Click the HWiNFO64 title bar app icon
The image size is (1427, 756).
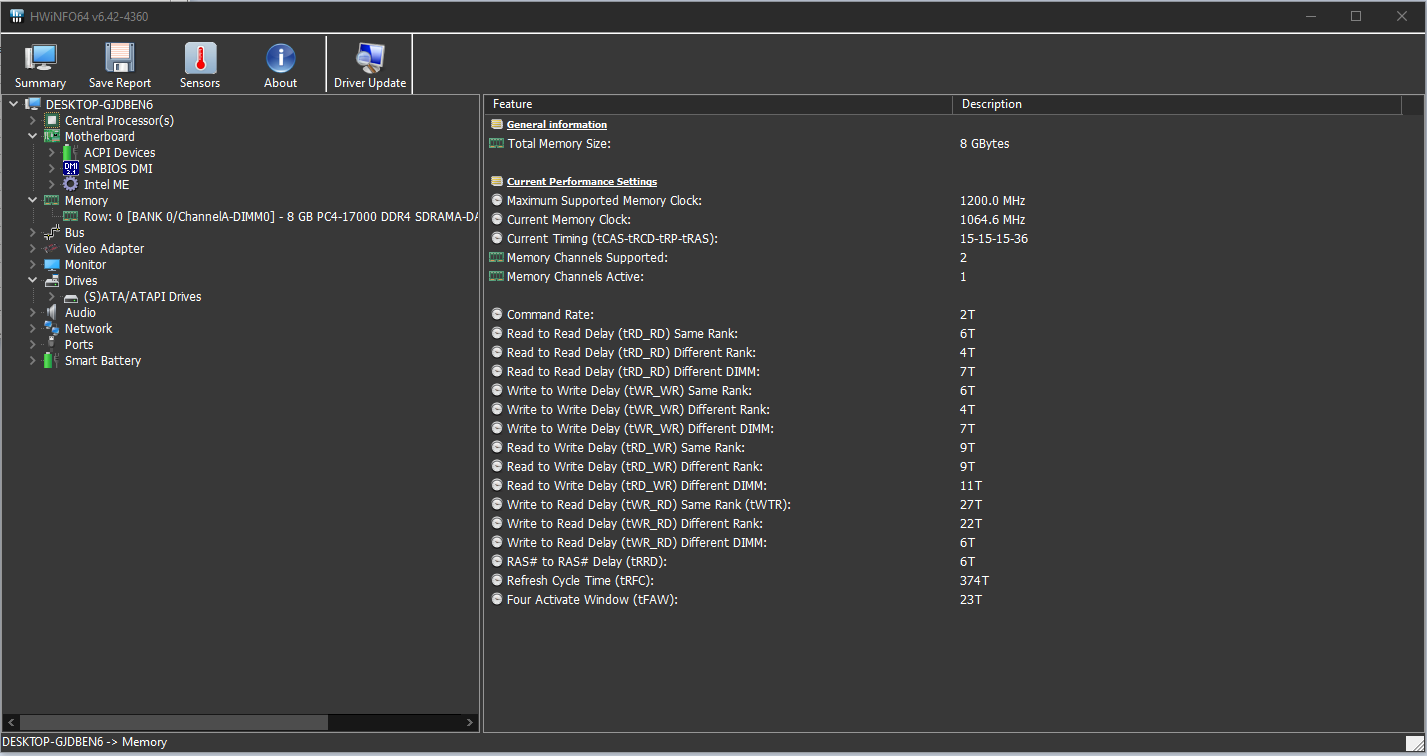click(x=17, y=16)
